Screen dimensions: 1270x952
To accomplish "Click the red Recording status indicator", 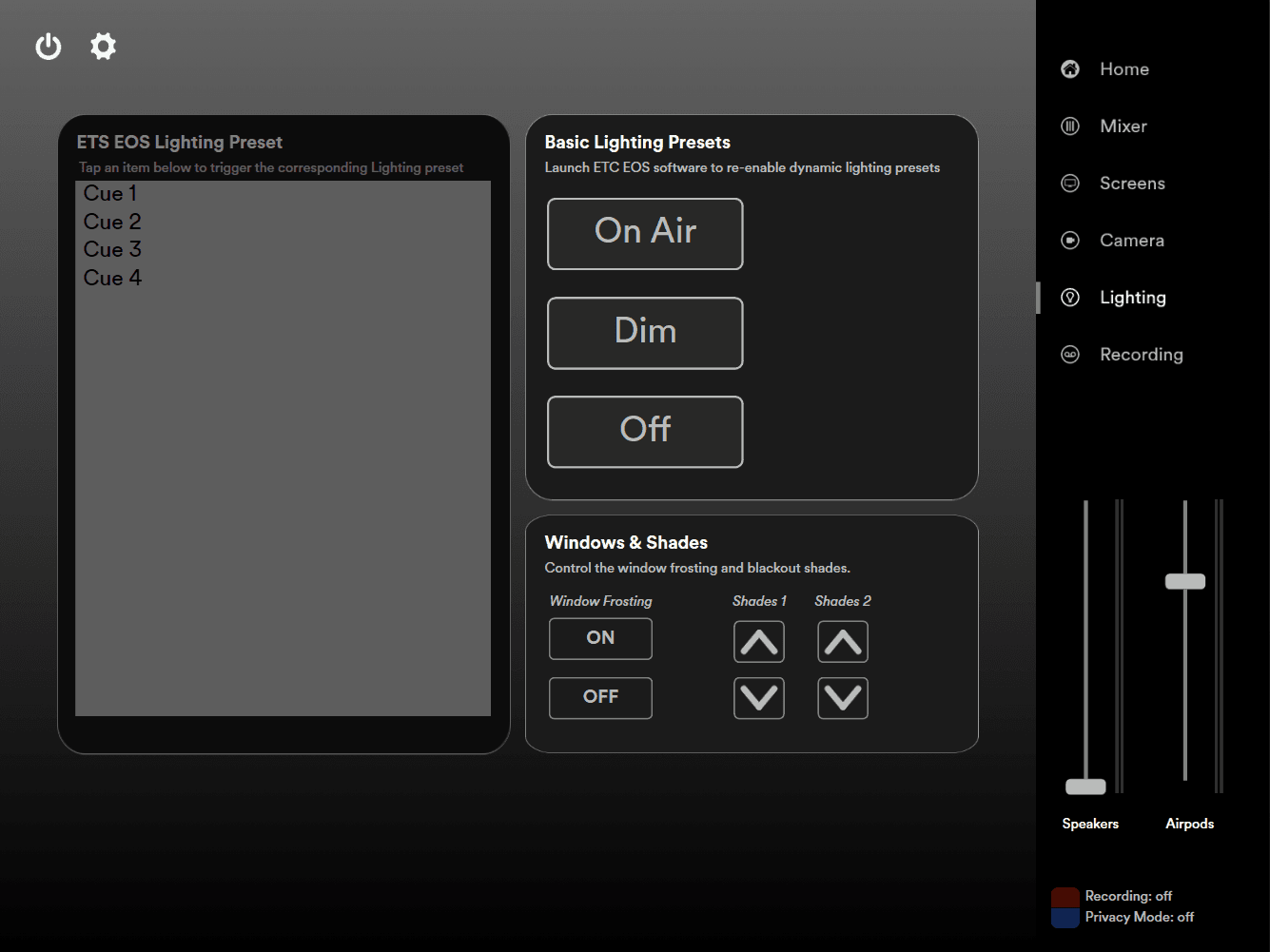I will tap(1065, 897).
